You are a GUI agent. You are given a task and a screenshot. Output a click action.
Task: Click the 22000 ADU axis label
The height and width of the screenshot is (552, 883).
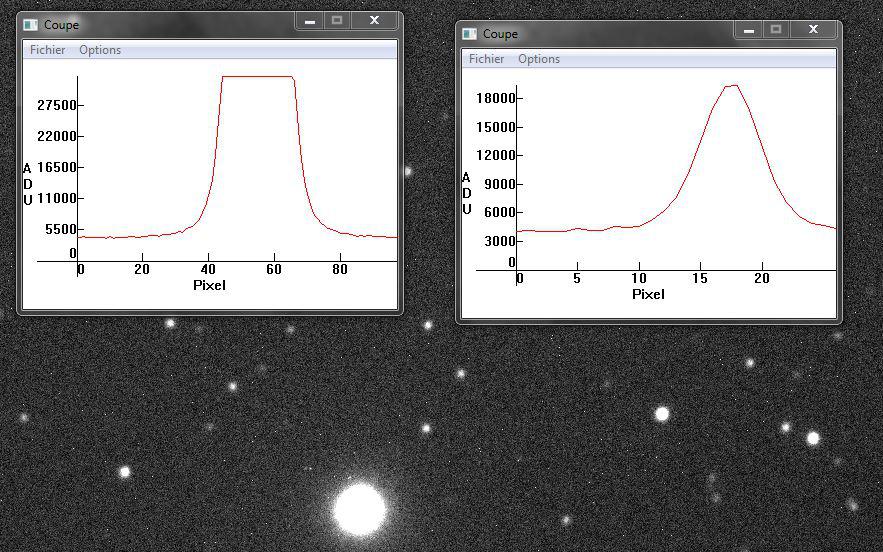(56, 136)
